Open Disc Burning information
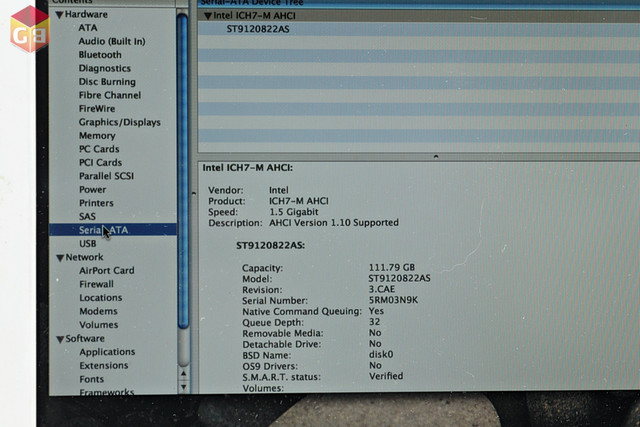Image resolution: width=640 pixels, height=427 pixels. pos(107,82)
